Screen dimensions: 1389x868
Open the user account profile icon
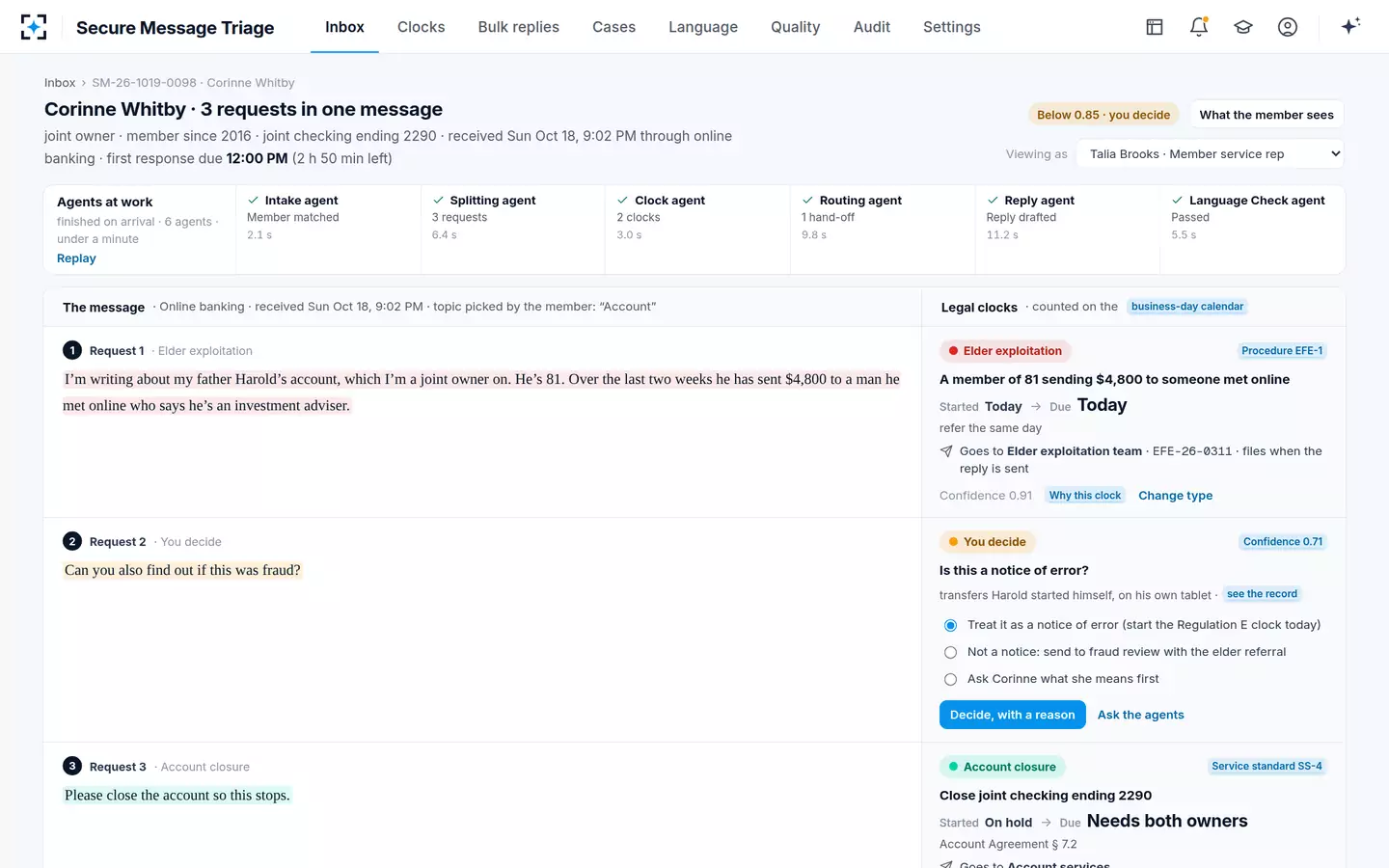(x=1288, y=27)
